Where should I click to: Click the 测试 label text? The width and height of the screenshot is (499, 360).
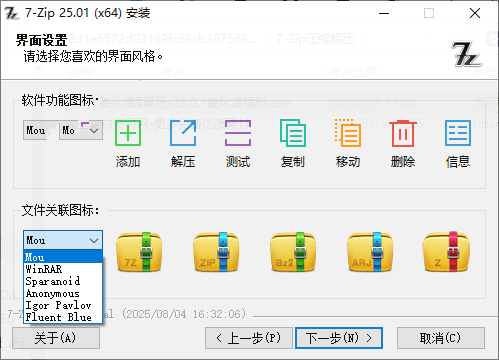238,162
